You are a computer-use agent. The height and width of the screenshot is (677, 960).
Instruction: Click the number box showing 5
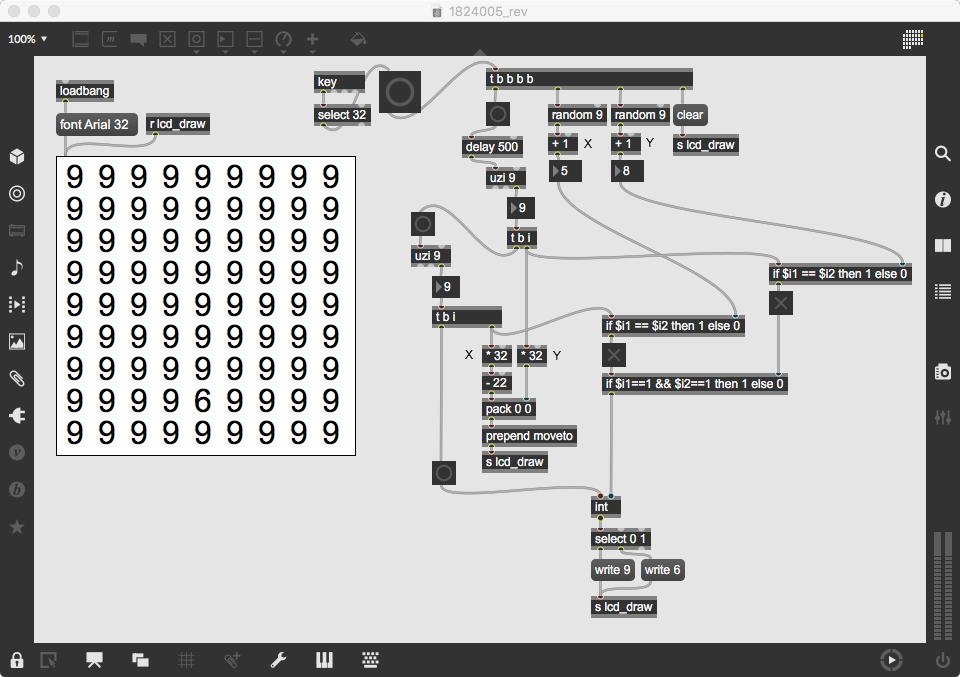pos(565,171)
